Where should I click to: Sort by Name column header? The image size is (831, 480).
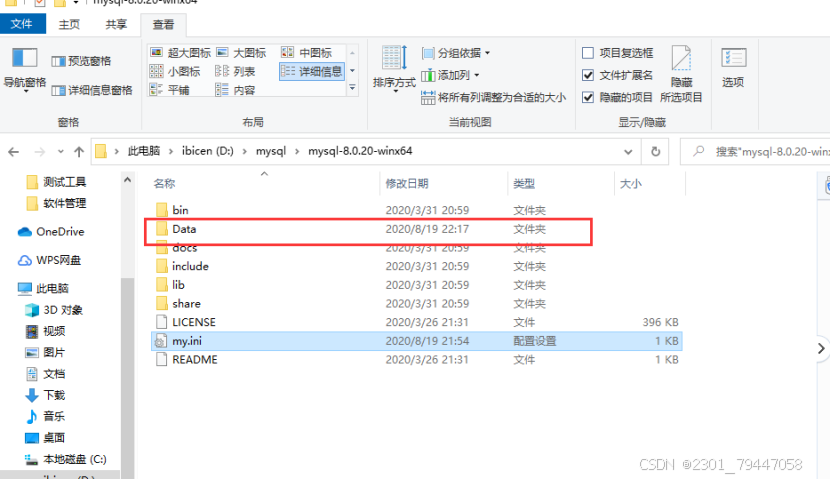click(x=264, y=183)
